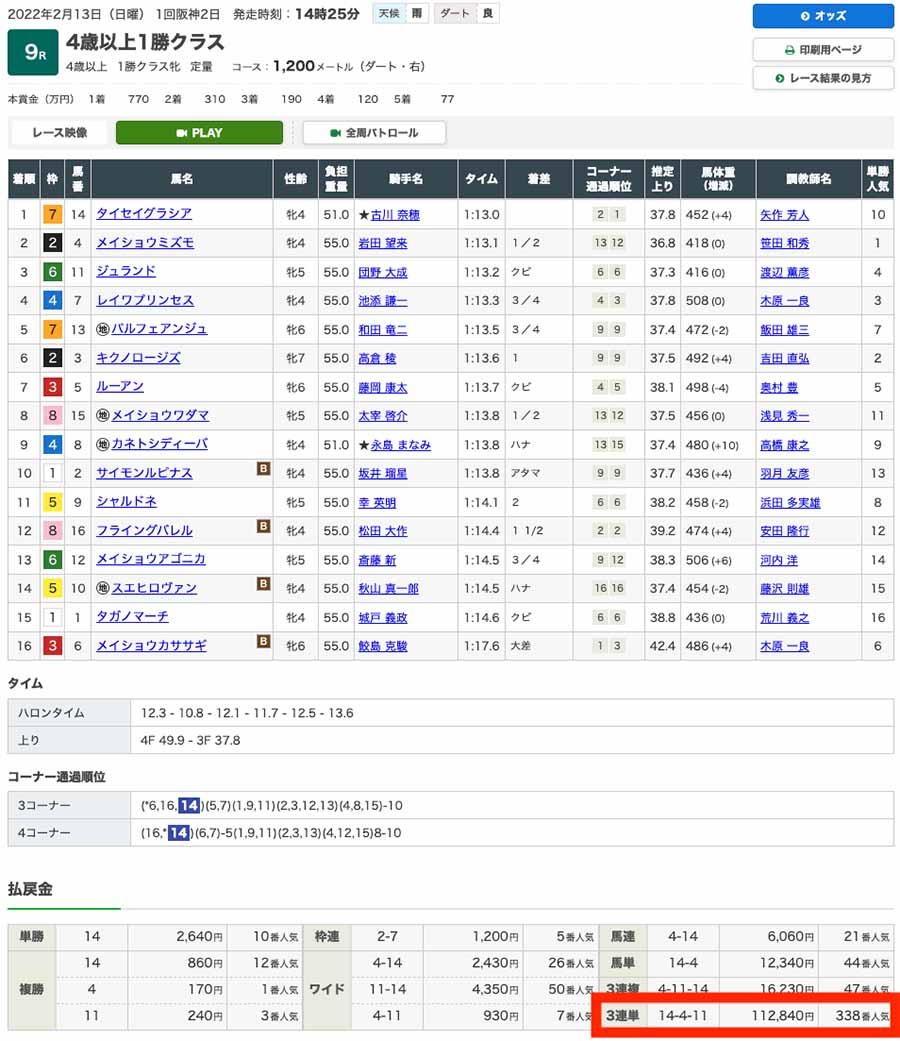Click the highlighted 3連単 payout row
This screenshot has width=900, height=1041.
pos(745,1016)
